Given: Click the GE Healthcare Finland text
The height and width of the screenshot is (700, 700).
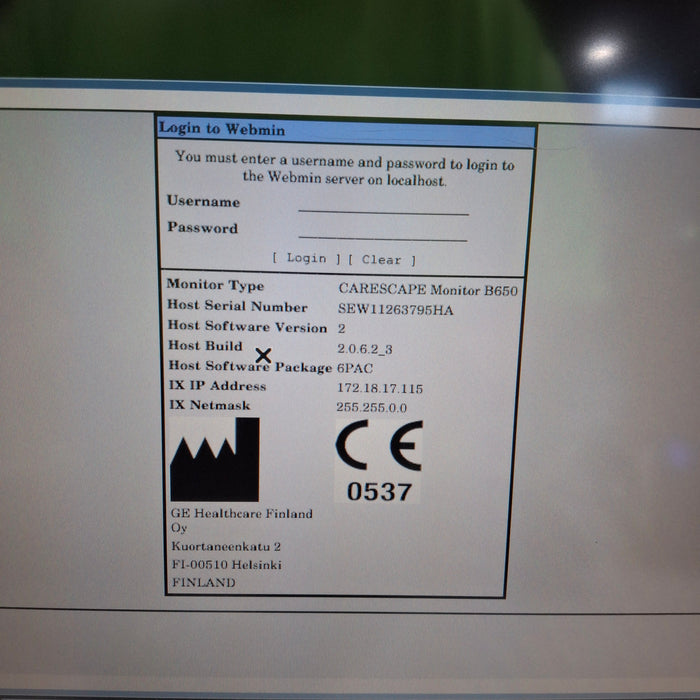Looking at the screenshot, I should point(242,514).
